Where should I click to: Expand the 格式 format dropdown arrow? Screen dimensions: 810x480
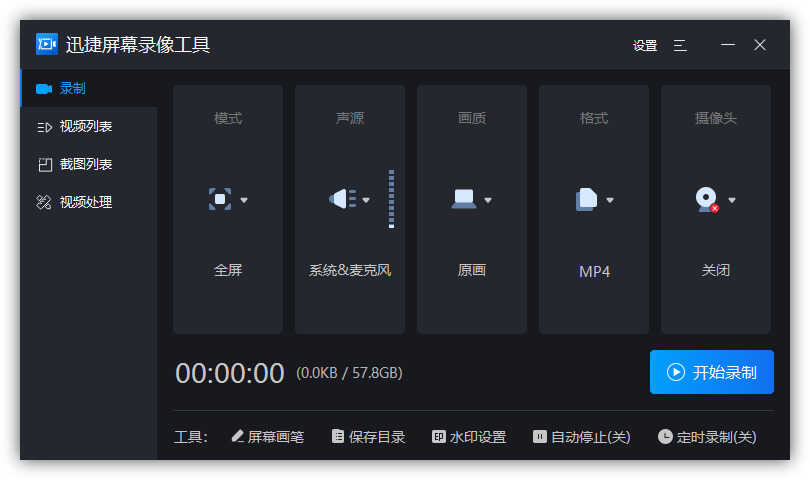coord(610,200)
